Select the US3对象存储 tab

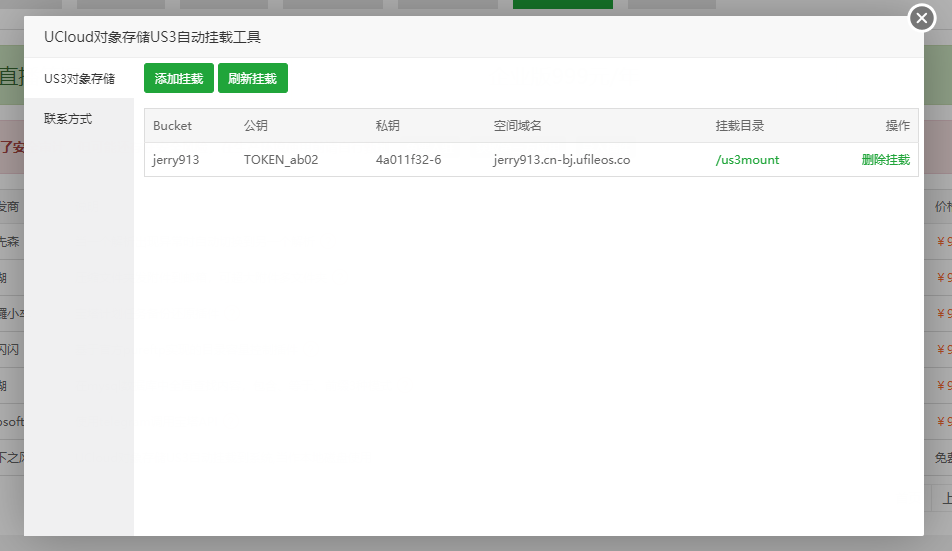(79, 78)
